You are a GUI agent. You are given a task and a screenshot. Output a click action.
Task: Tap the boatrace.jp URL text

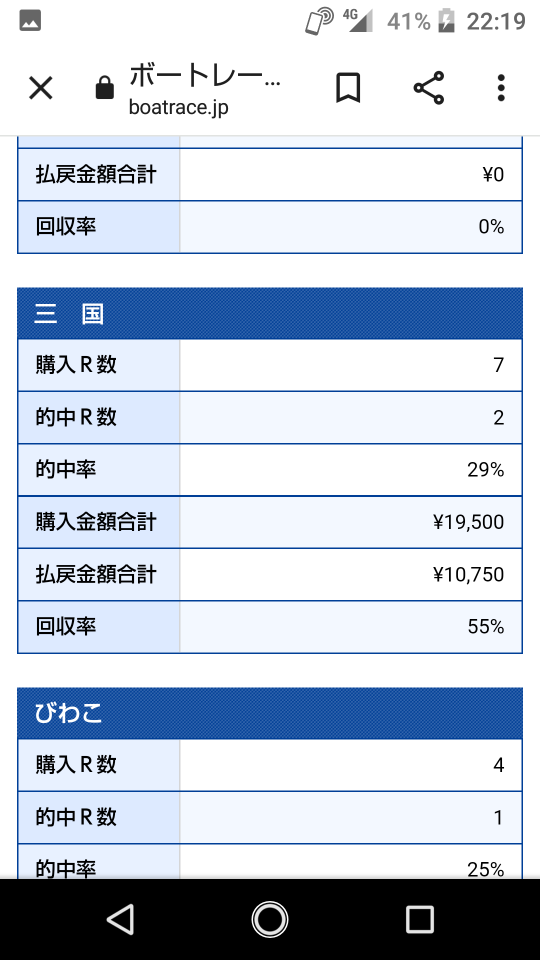179,107
